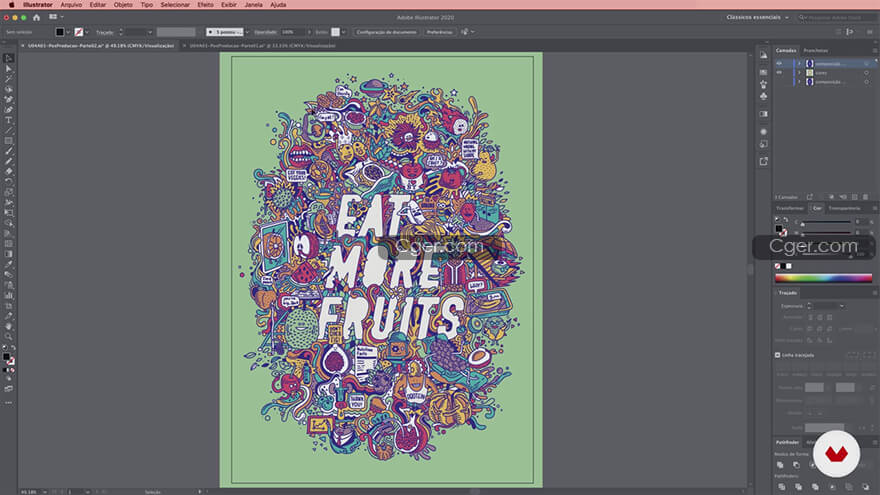Screen dimensions: 880x495
Task: Open the Asset Export panel icon
Action: pos(763,162)
